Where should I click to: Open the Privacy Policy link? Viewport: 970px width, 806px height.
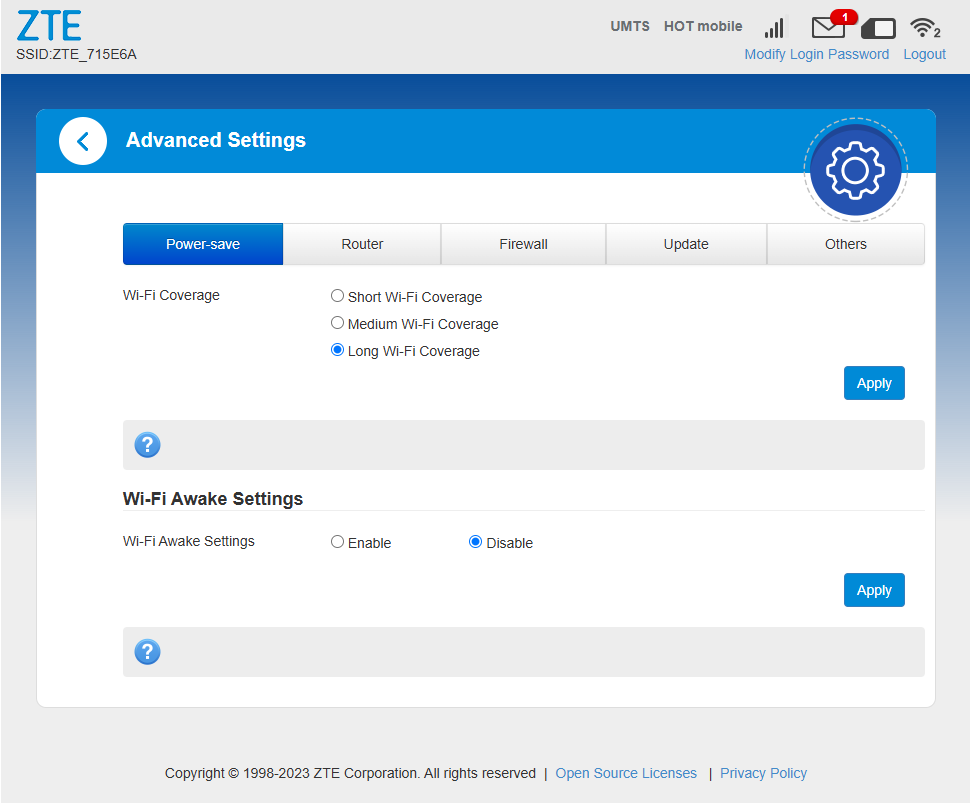(763, 773)
